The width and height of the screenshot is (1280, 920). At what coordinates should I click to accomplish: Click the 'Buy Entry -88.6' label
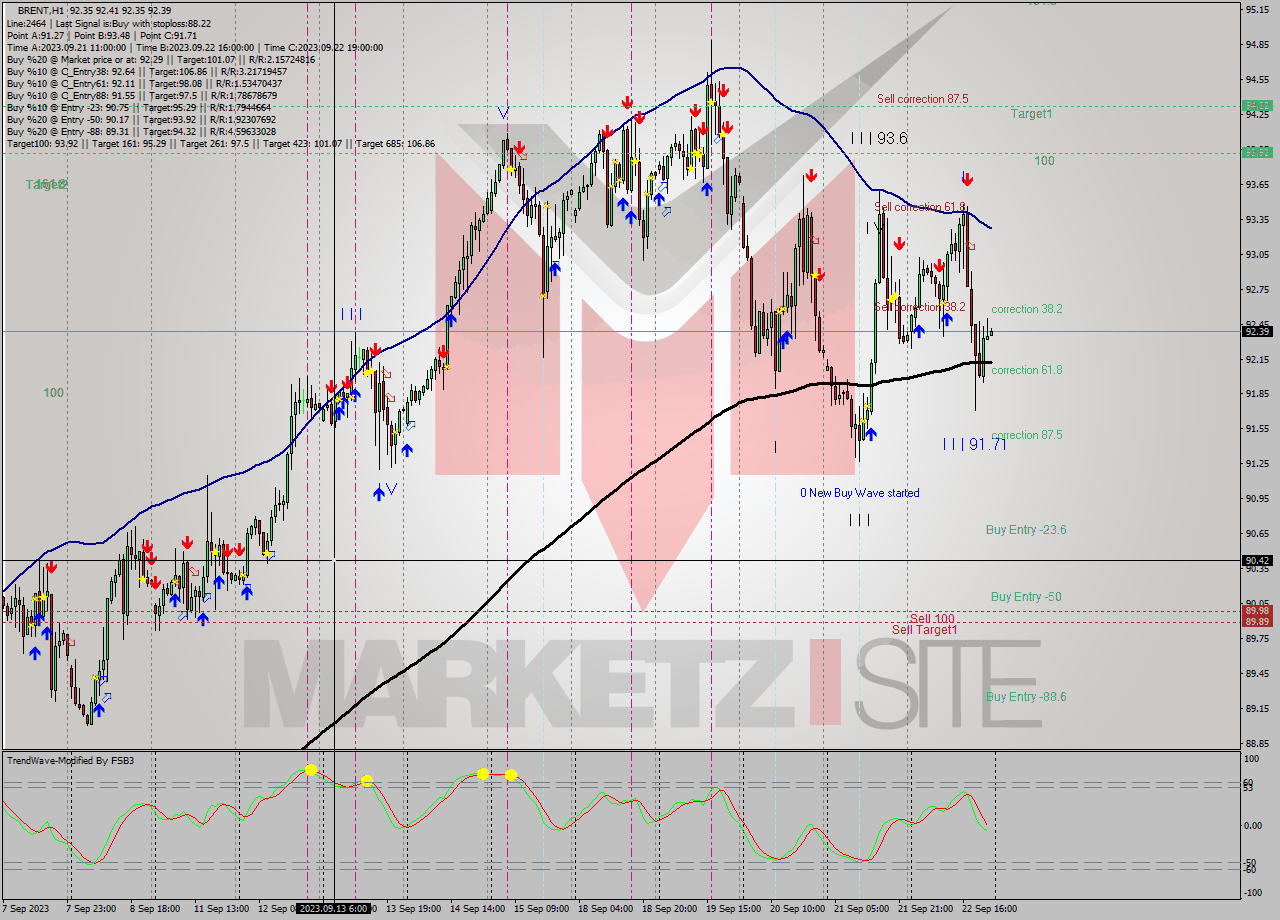pos(1026,697)
